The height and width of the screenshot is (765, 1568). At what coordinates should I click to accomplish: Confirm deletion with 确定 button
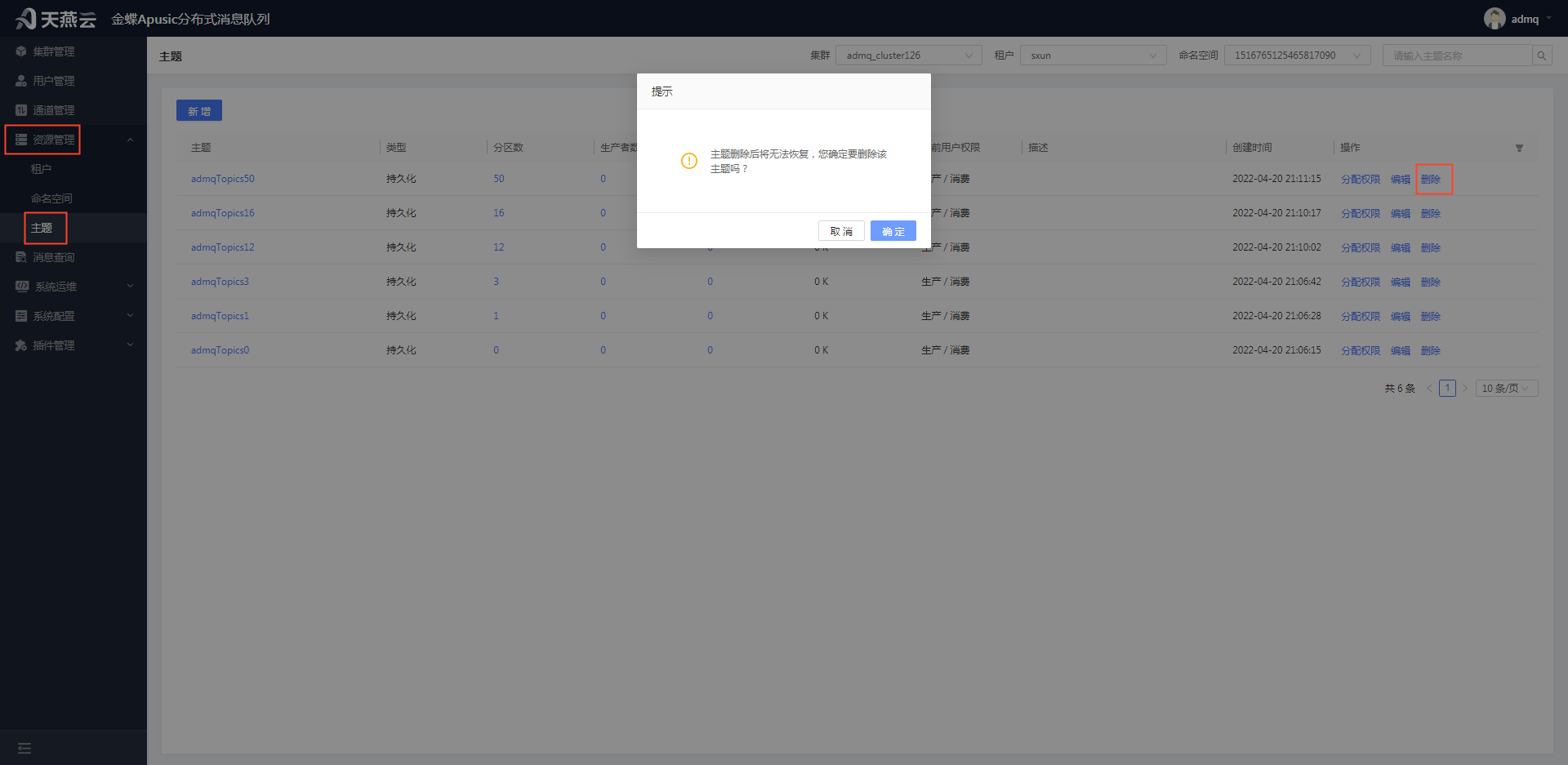[893, 231]
